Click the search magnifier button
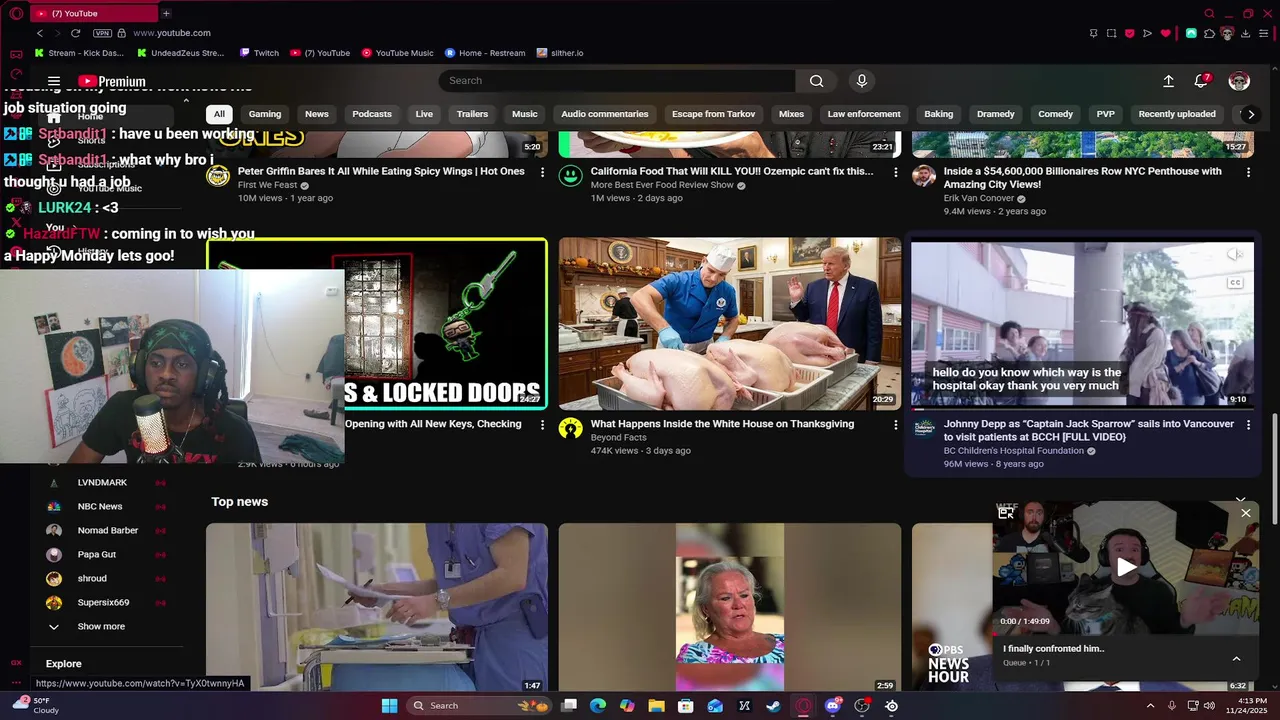The height and width of the screenshot is (720, 1280). point(817,81)
